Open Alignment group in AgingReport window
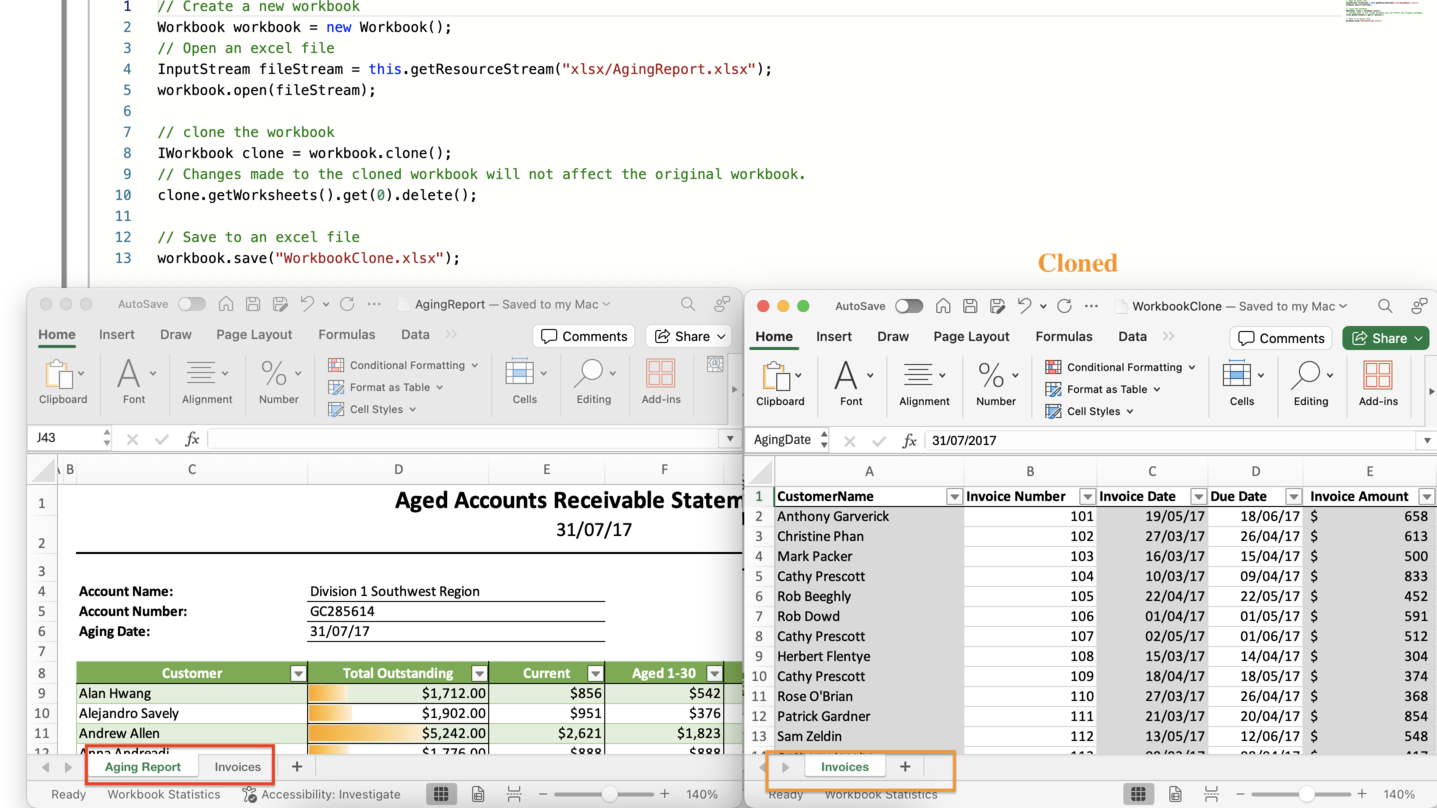 pyautogui.click(x=207, y=383)
